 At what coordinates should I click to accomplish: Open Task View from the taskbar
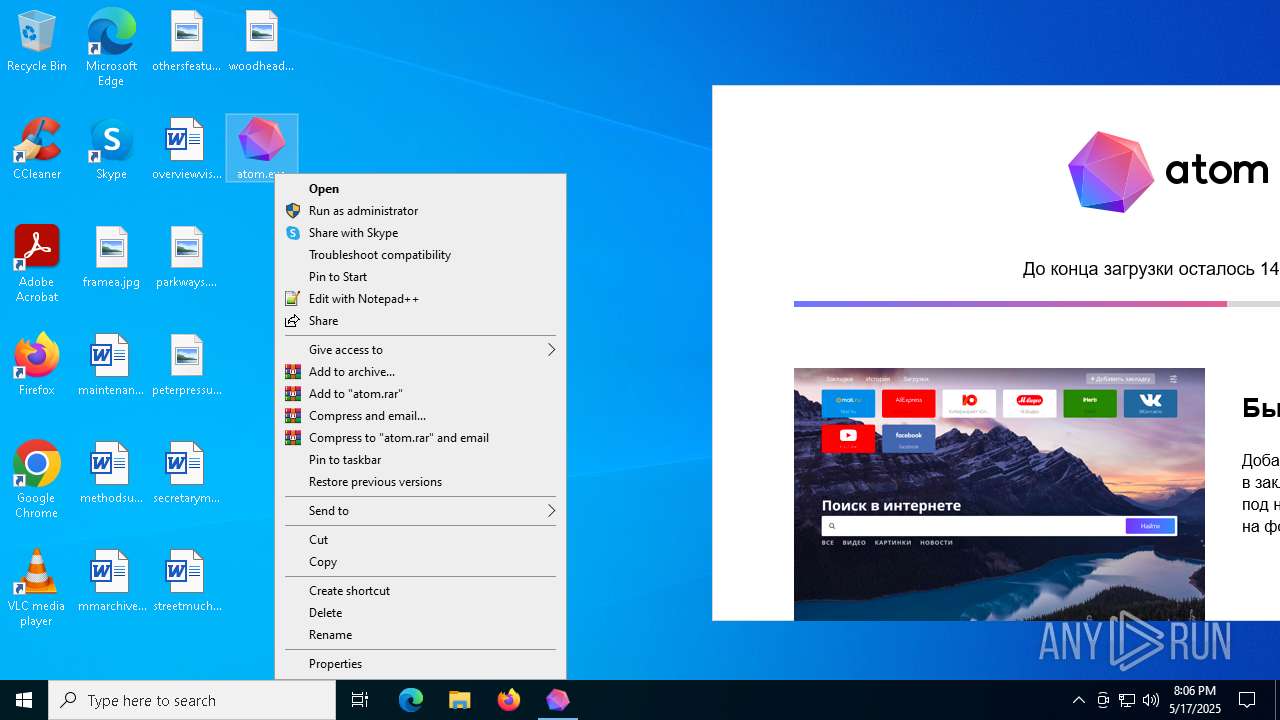tap(360, 700)
